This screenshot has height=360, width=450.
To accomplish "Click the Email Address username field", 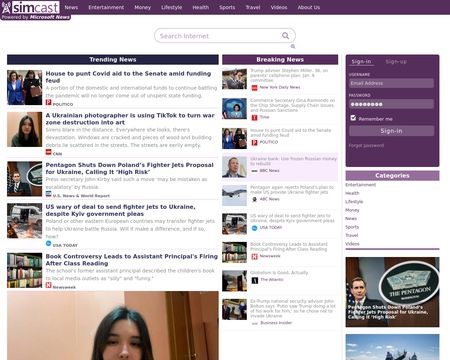I will coord(391,83).
